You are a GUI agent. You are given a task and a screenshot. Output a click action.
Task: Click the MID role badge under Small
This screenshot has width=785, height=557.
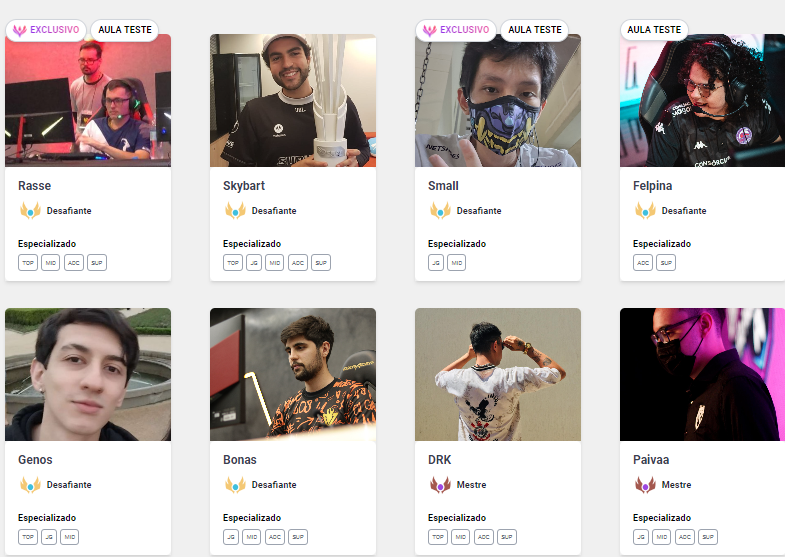[457, 263]
